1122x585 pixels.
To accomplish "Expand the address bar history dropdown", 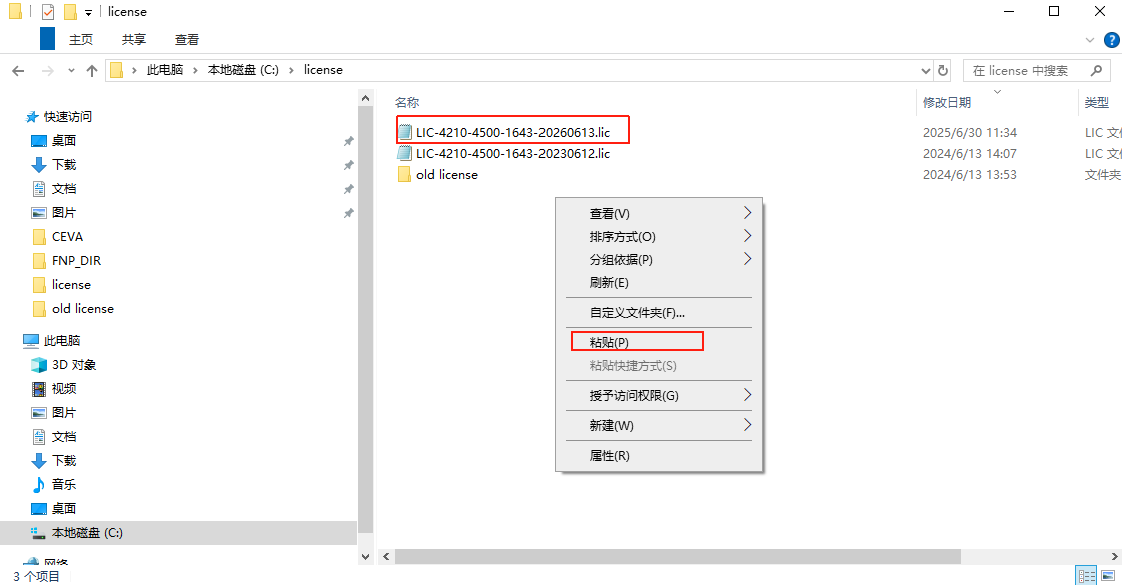I will [x=925, y=70].
